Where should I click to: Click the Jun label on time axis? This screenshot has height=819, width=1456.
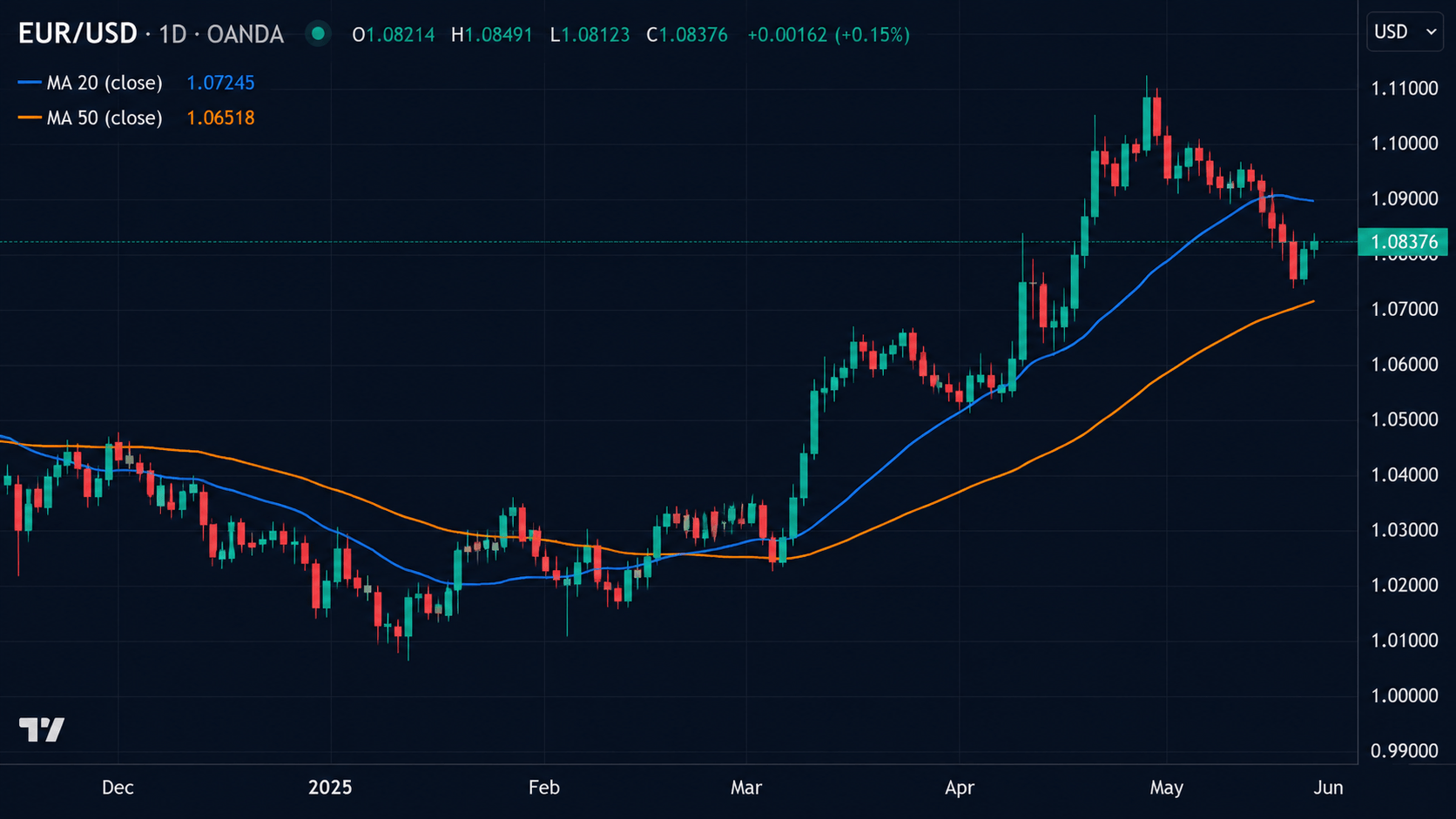coord(1329,788)
